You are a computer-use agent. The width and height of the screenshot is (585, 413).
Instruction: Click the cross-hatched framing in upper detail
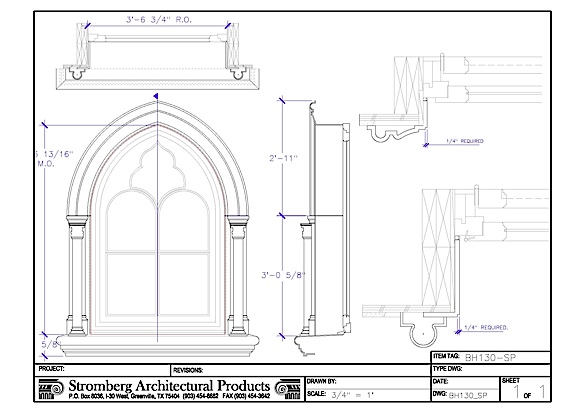[409, 85]
